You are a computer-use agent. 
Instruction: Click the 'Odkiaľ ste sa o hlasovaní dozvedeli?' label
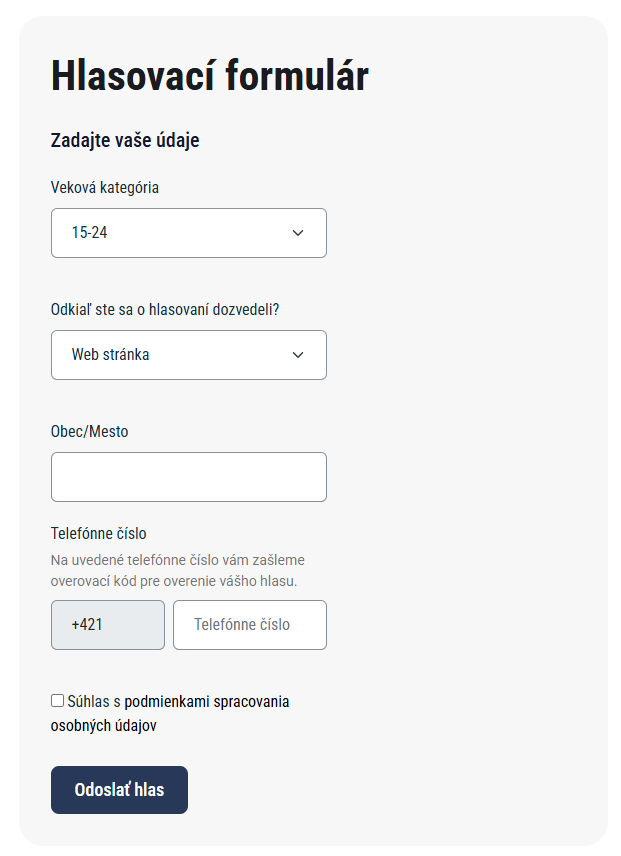[165, 310]
